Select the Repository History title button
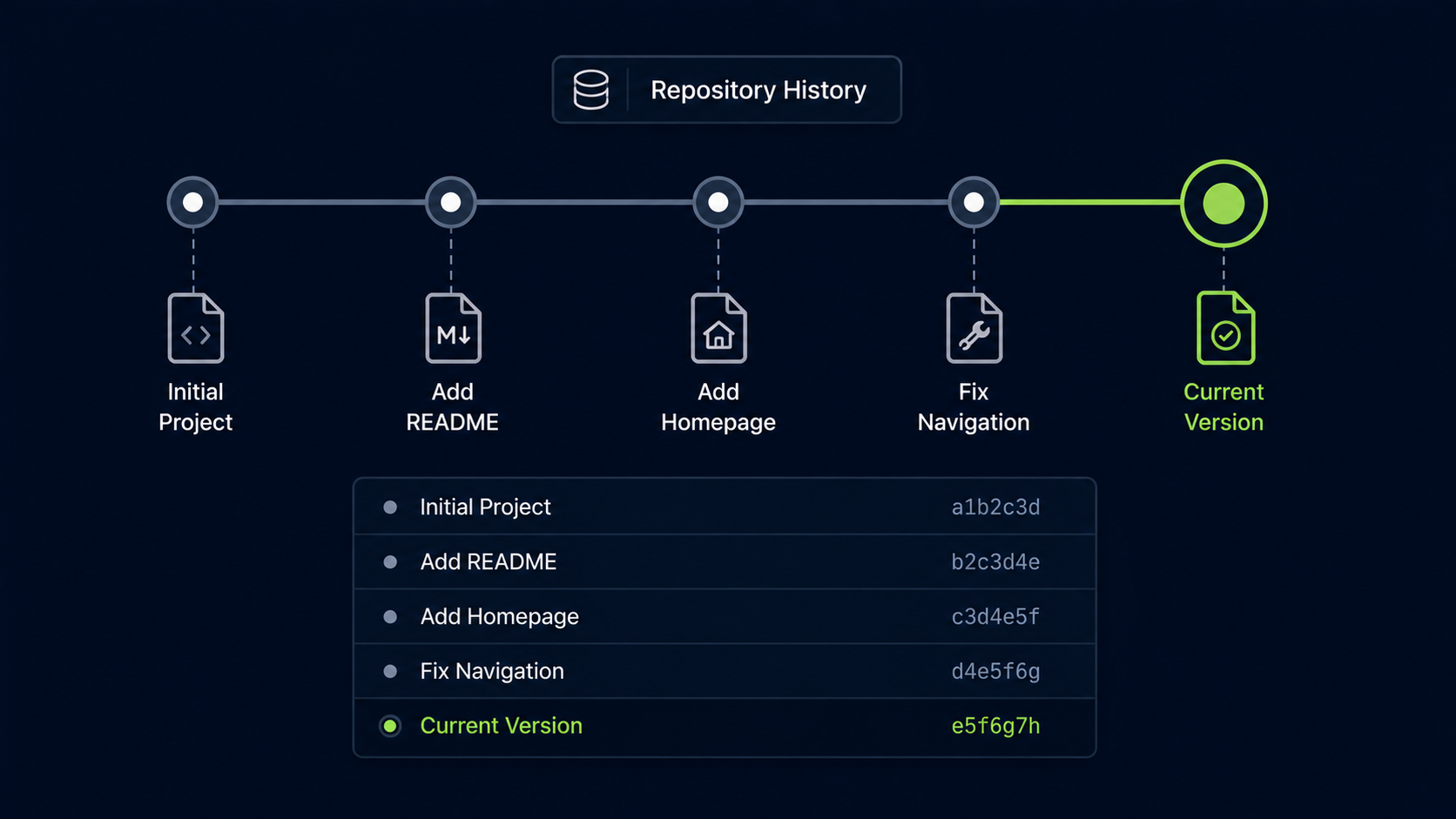 727,90
